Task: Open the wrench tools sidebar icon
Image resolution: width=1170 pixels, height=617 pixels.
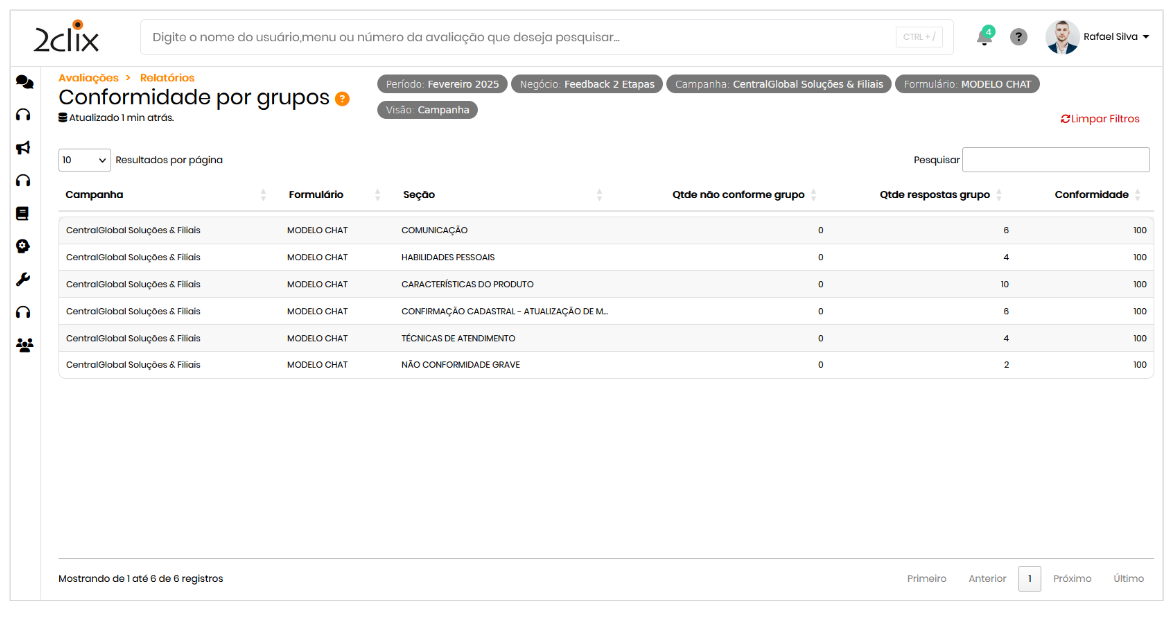Action: point(24,279)
